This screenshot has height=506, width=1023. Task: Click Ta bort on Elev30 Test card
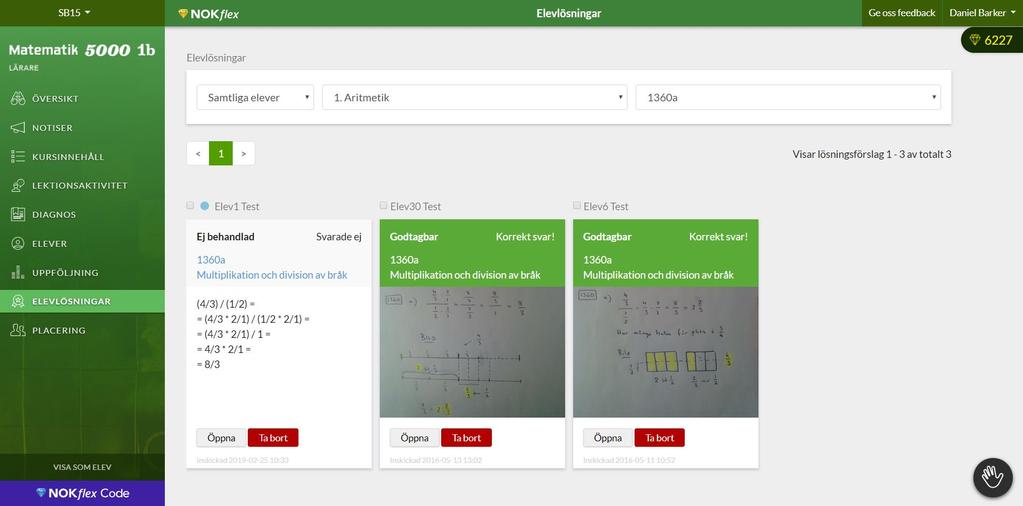(466, 438)
